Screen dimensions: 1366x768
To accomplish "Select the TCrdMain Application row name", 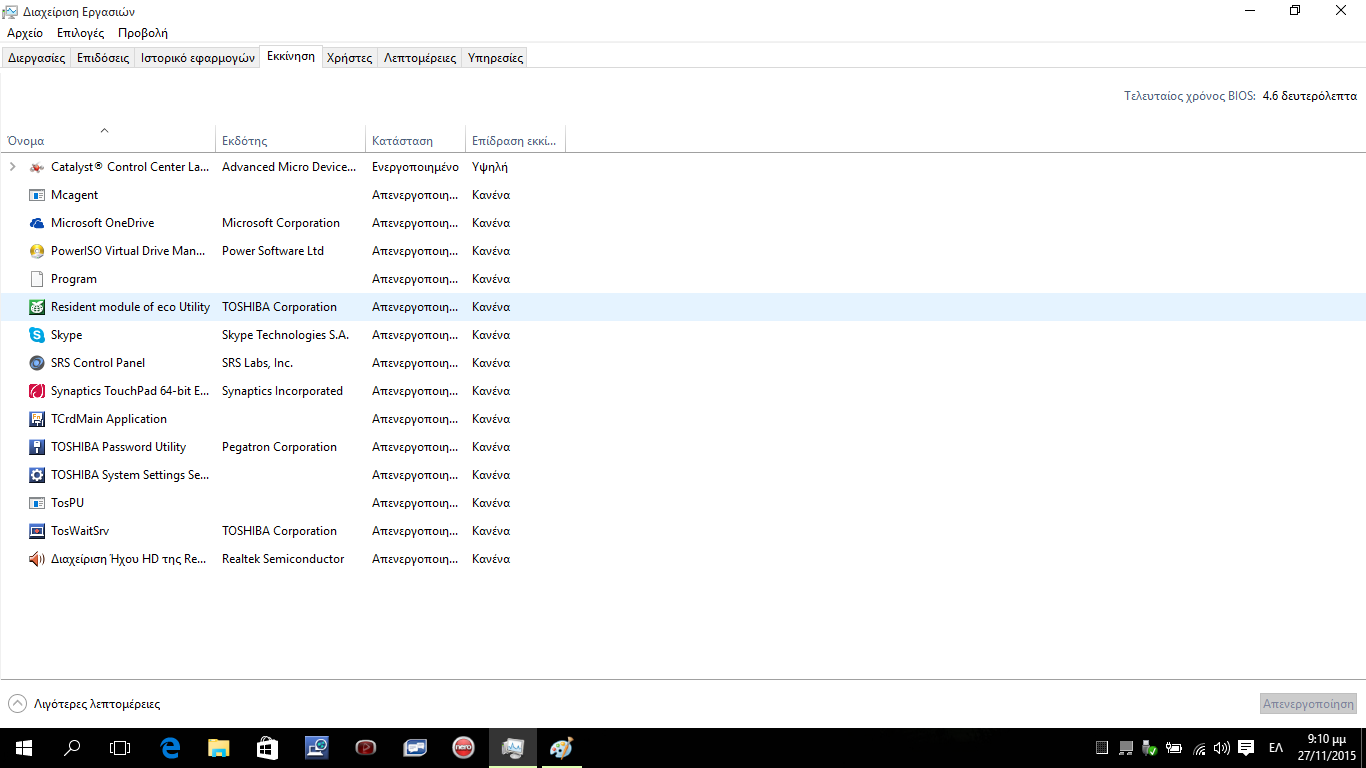I will (109, 419).
